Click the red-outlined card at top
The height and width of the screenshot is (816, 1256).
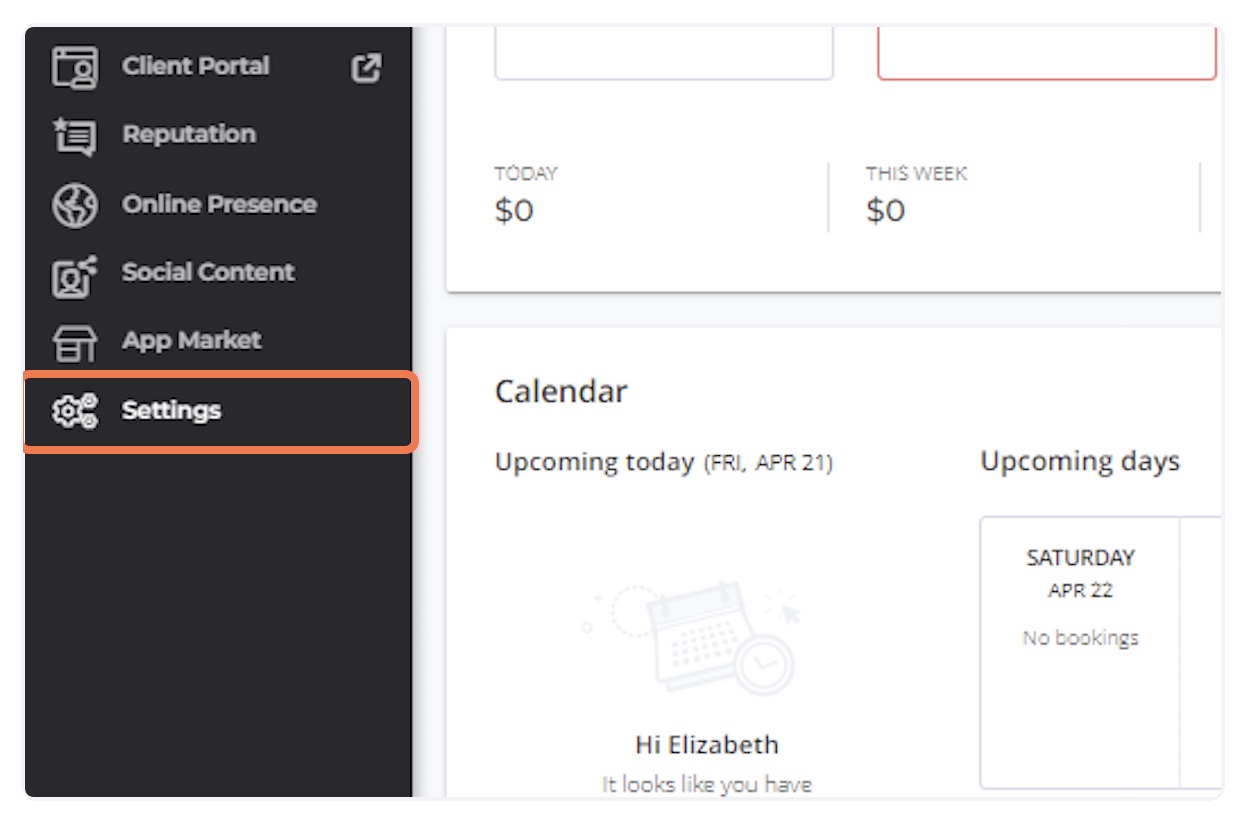coord(1047,53)
